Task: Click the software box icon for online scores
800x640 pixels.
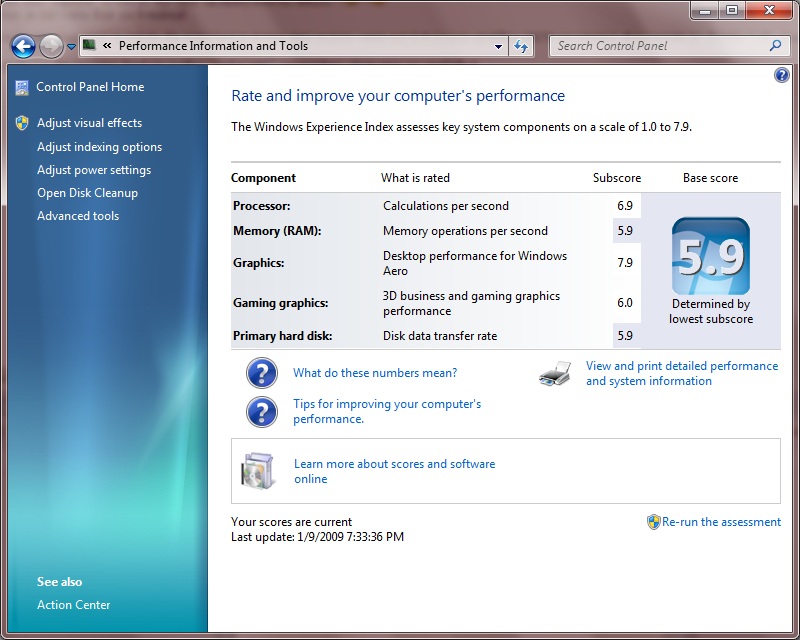Action: 257,470
